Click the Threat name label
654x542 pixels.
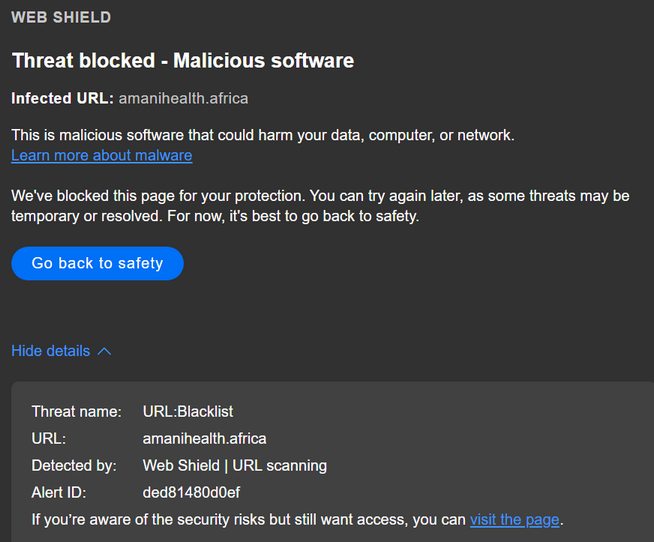[x=76, y=411]
